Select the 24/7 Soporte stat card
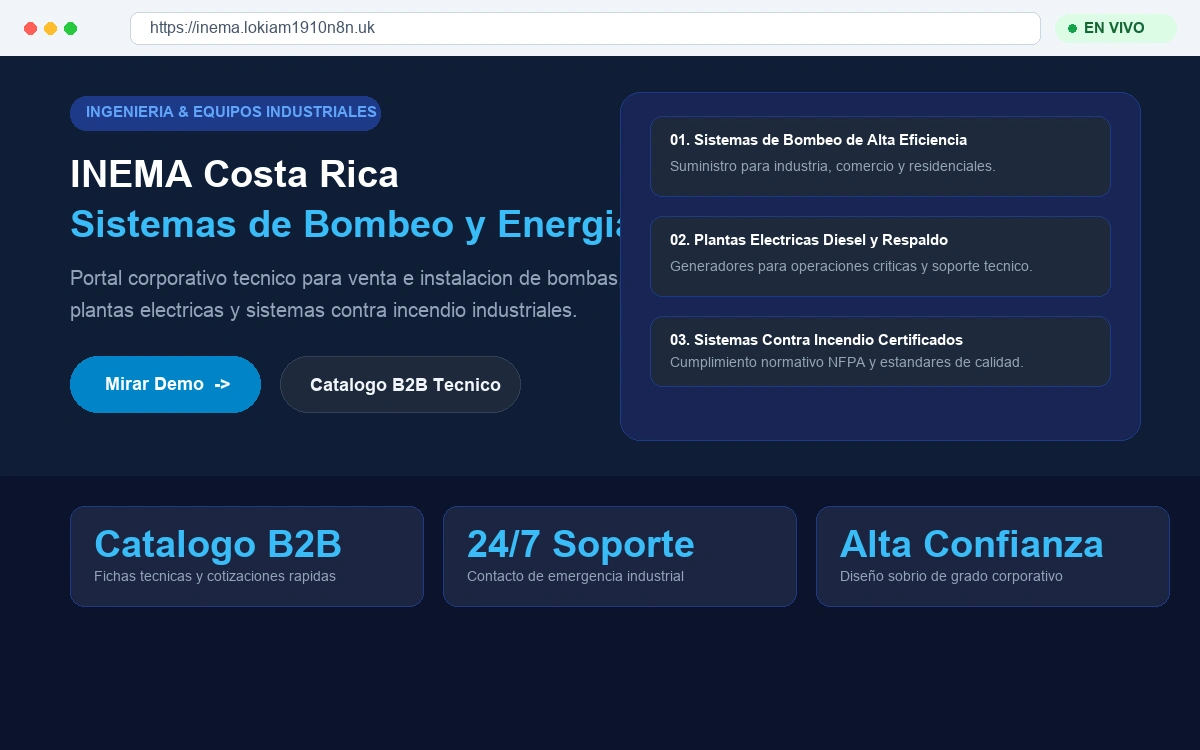The width and height of the screenshot is (1200, 750). (x=620, y=556)
